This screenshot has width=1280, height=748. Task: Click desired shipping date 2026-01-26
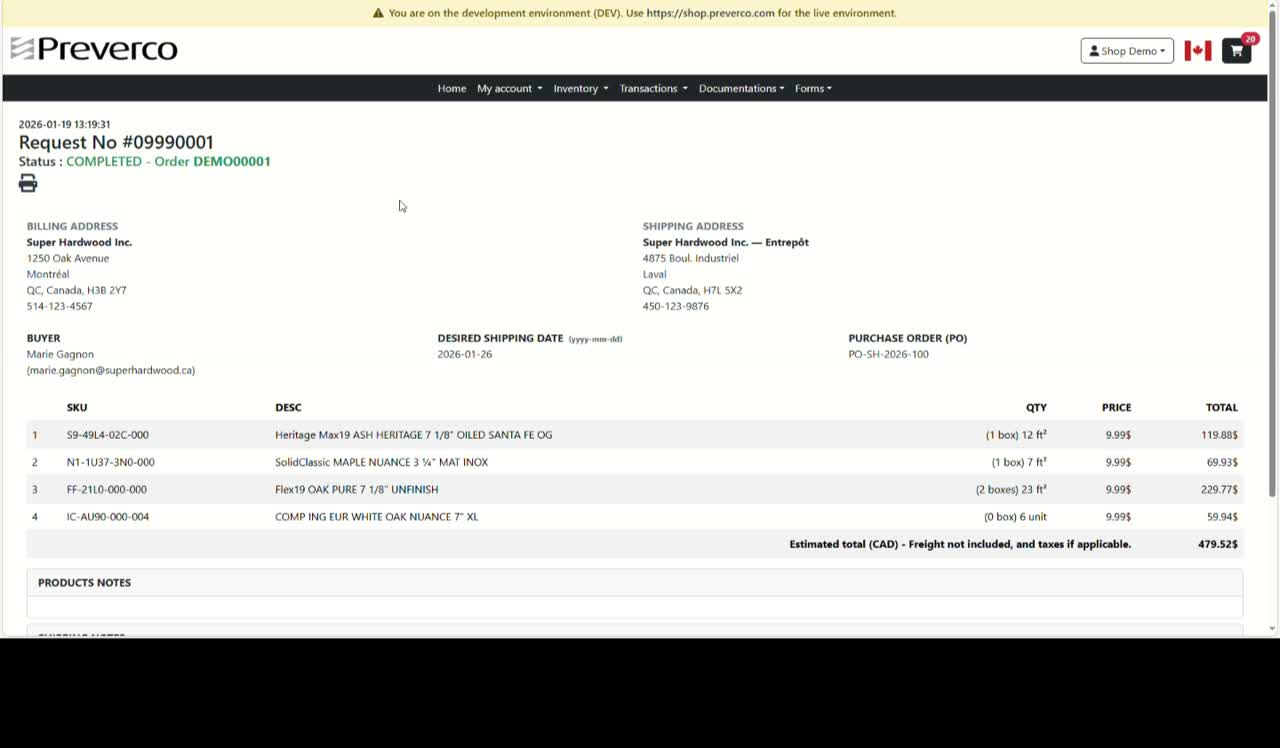pyautogui.click(x=465, y=354)
